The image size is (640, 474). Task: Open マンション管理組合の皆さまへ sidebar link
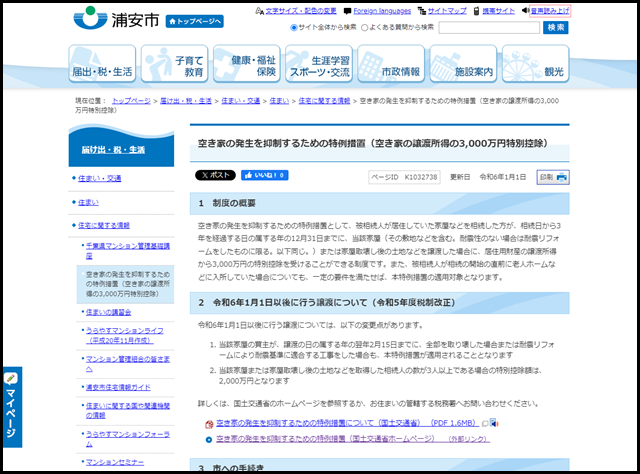click(x=128, y=364)
